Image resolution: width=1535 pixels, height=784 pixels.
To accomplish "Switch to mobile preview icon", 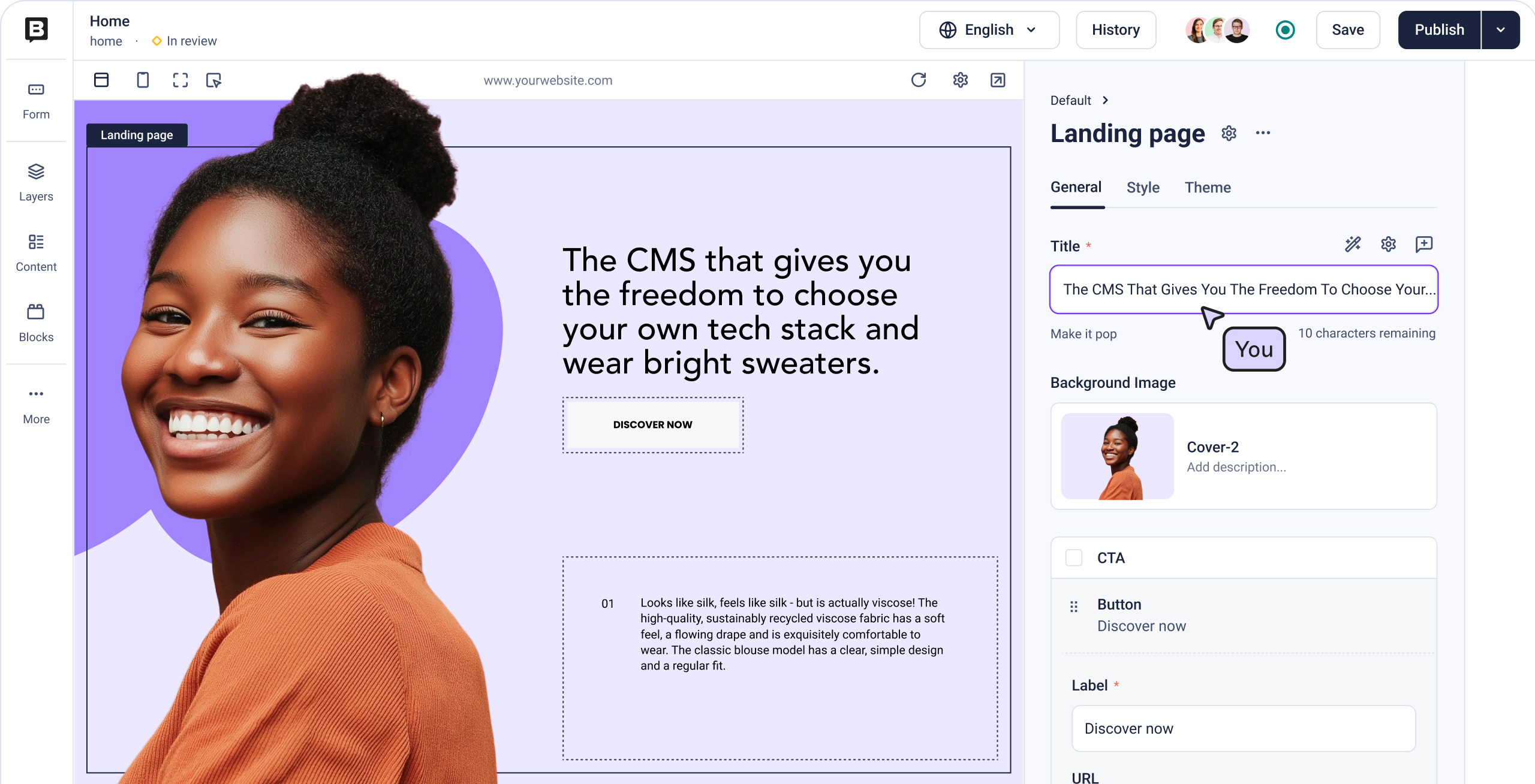I will click(x=143, y=80).
